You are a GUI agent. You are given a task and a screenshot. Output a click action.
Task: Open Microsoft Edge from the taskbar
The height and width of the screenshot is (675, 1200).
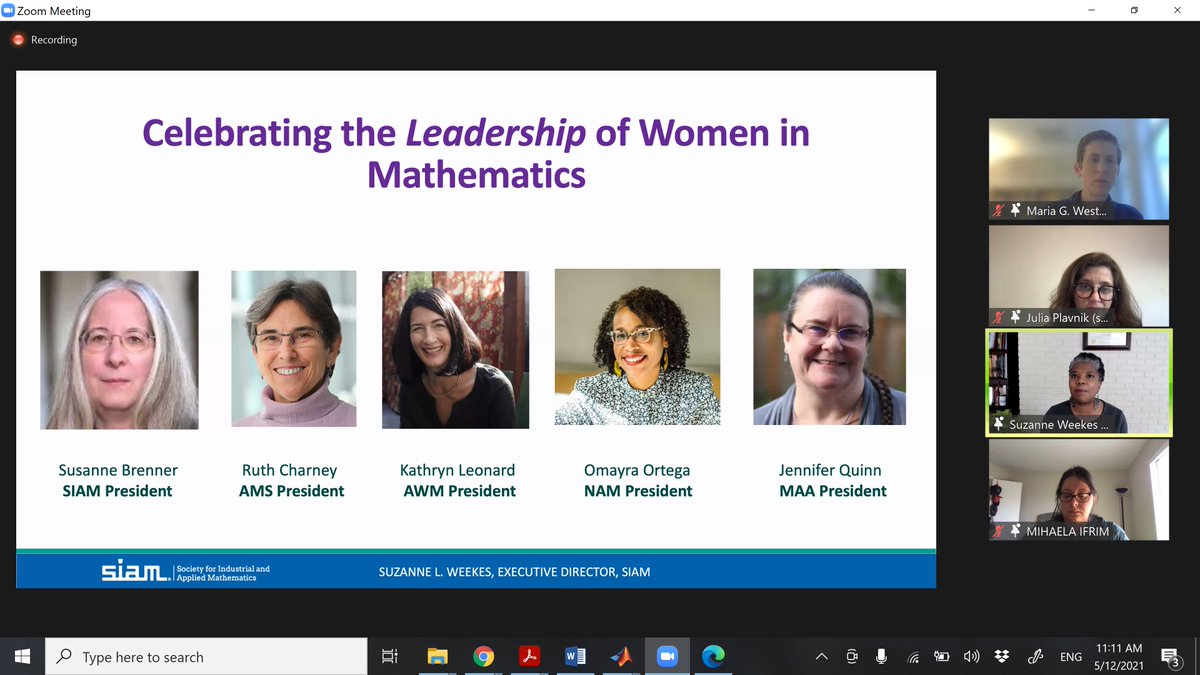click(x=713, y=656)
